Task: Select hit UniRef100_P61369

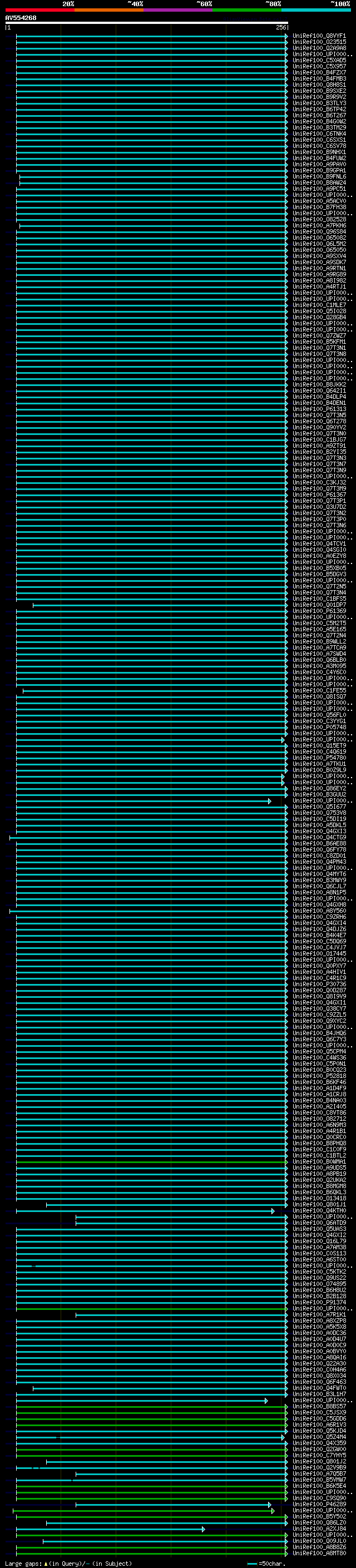Action: [x=319, y=611]
